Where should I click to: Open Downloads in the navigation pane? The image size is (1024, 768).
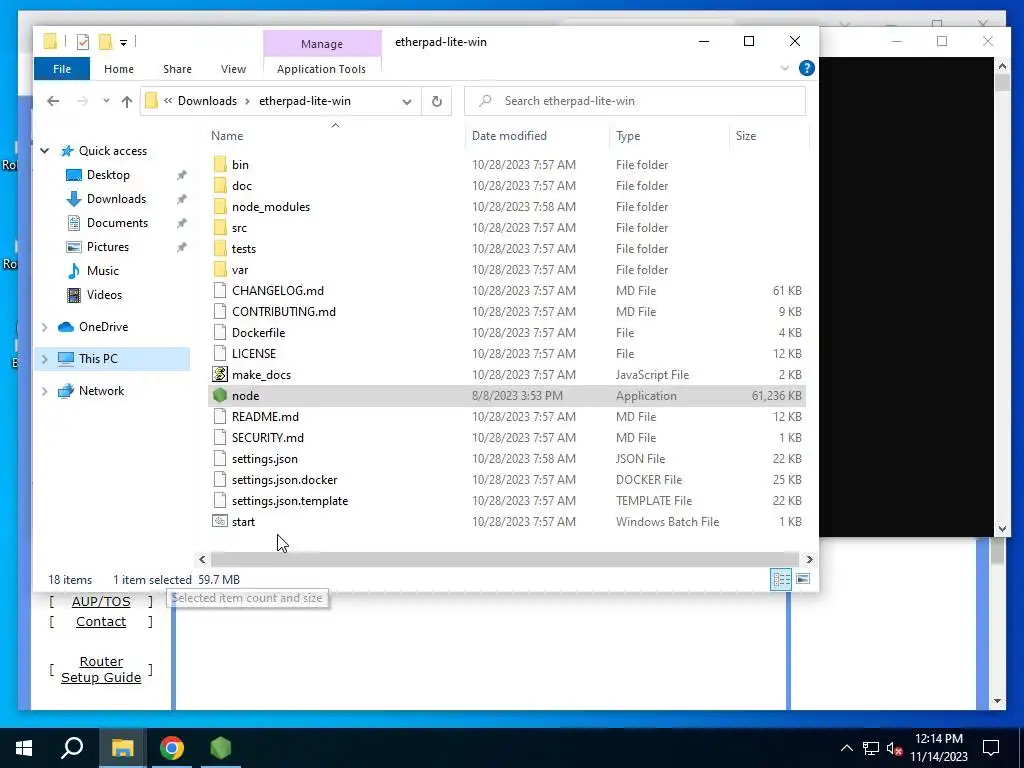pyautogui.click(x=116, y=199)
